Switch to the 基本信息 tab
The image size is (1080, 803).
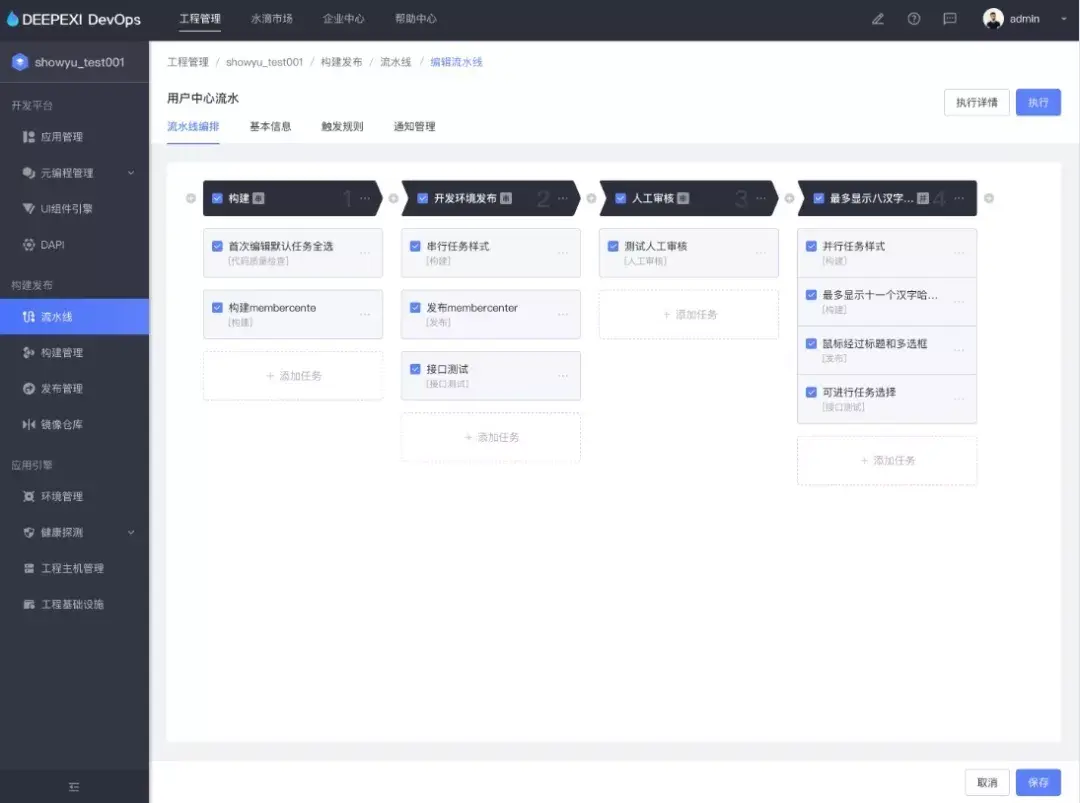point(270,127)
